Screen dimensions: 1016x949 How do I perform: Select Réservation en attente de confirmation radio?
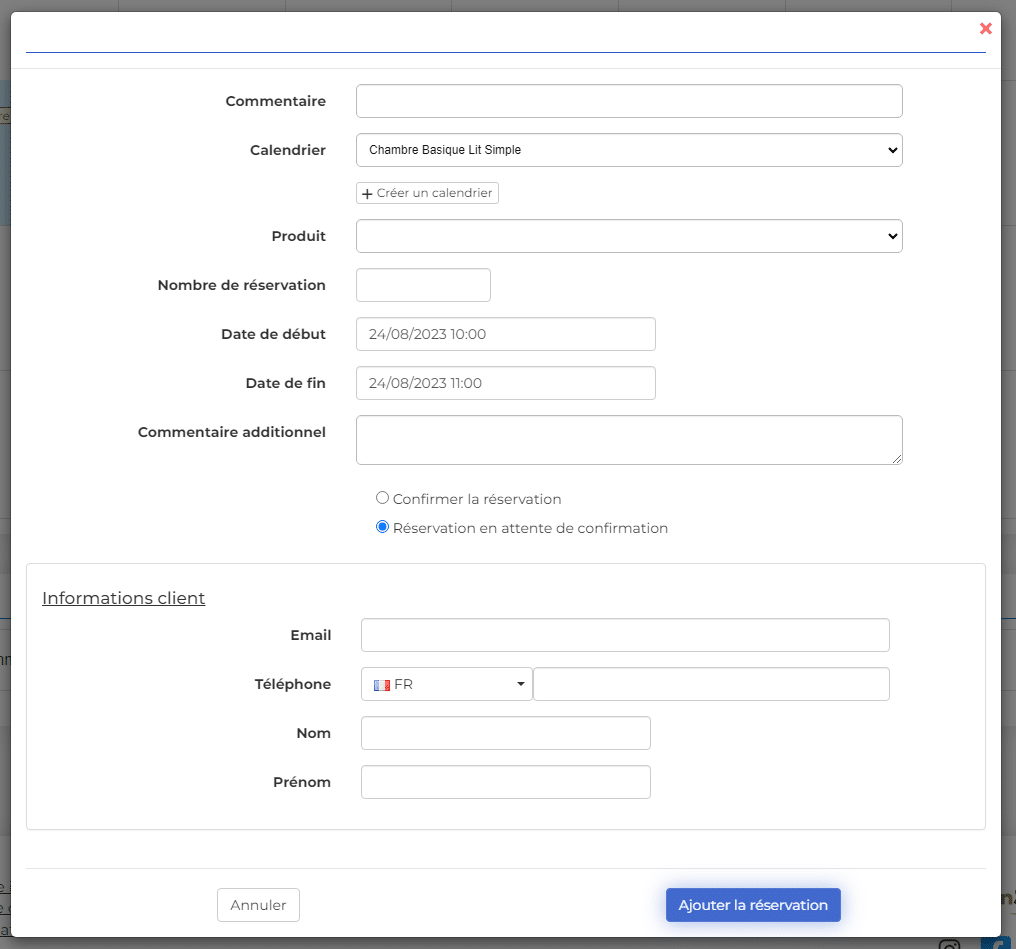point(382,527)
